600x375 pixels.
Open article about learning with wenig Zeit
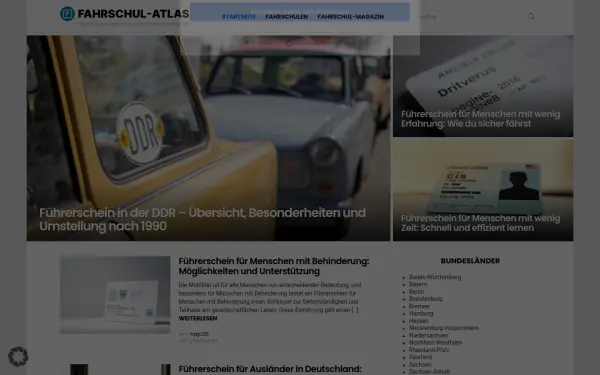pyautogui.click(x=480, y=223)
